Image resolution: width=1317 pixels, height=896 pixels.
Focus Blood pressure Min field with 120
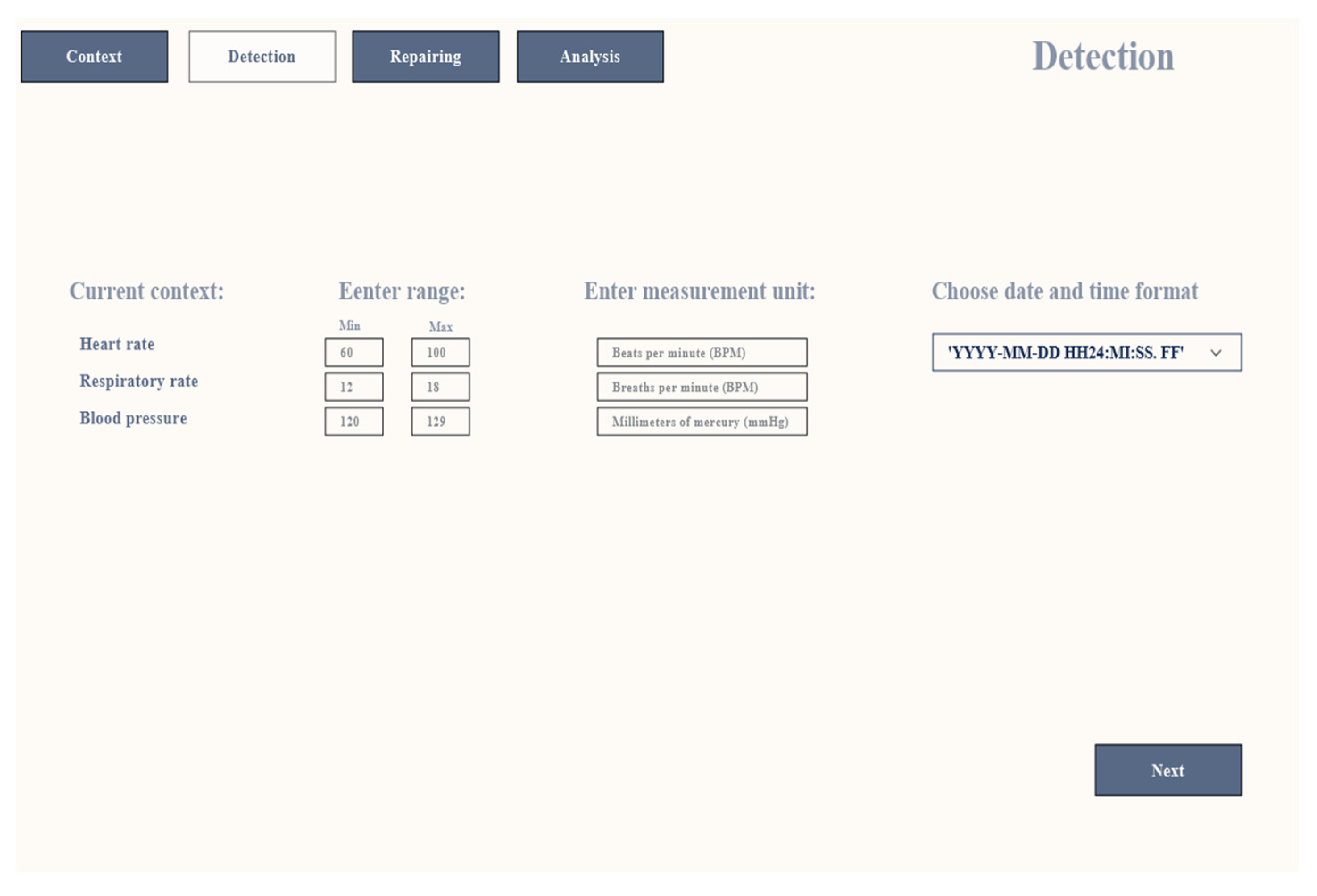pyautogui.click(x=353, y=422)
